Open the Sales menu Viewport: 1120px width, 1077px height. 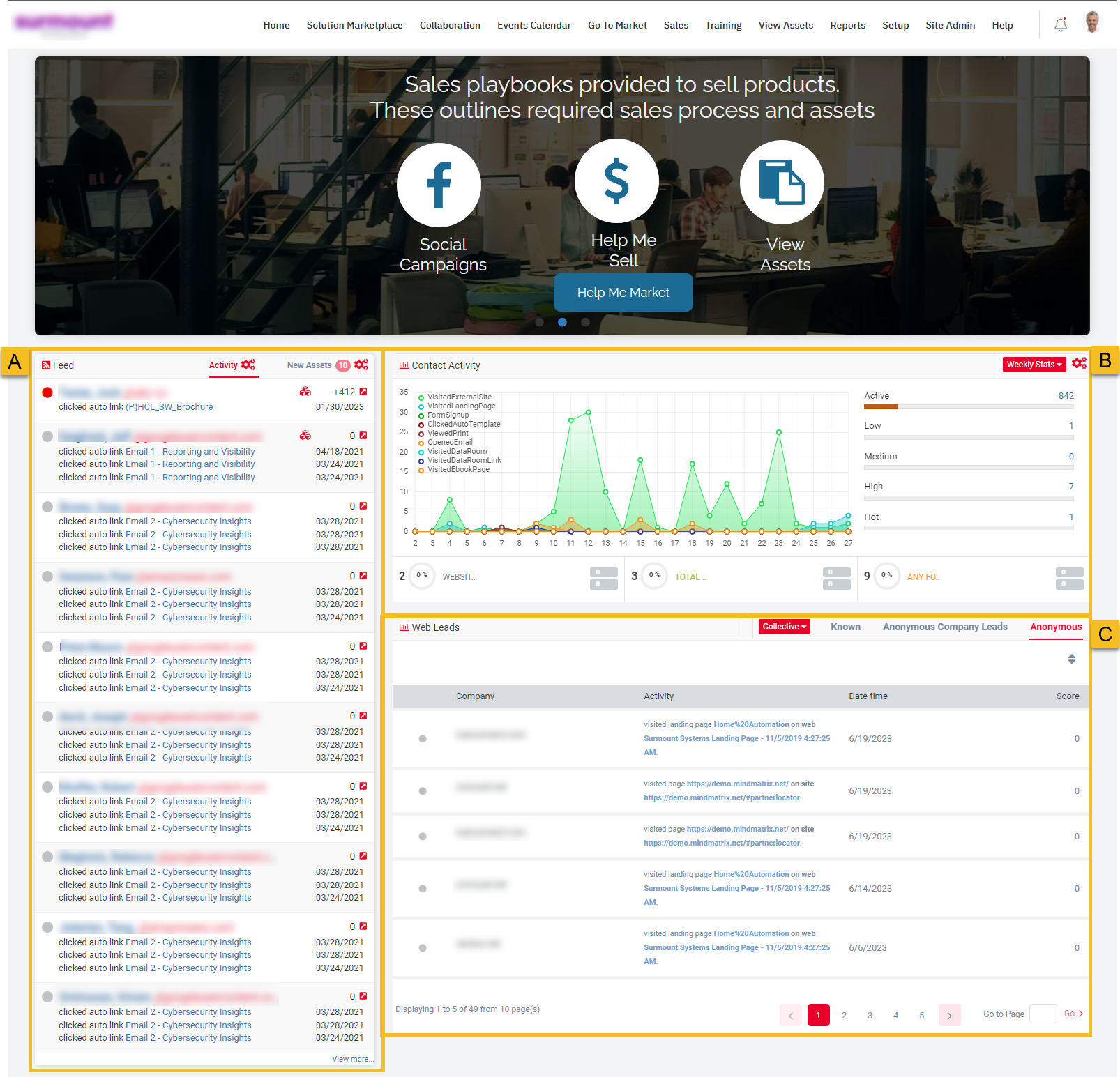tap(676, 25)
